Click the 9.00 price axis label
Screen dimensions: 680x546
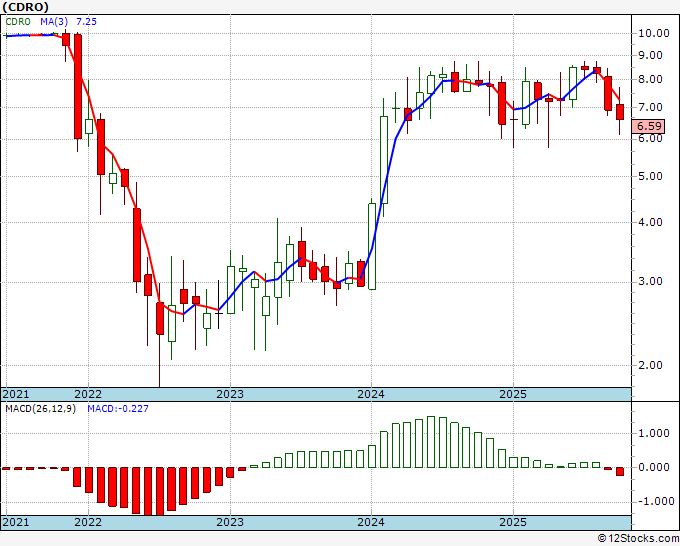point(650,56)
